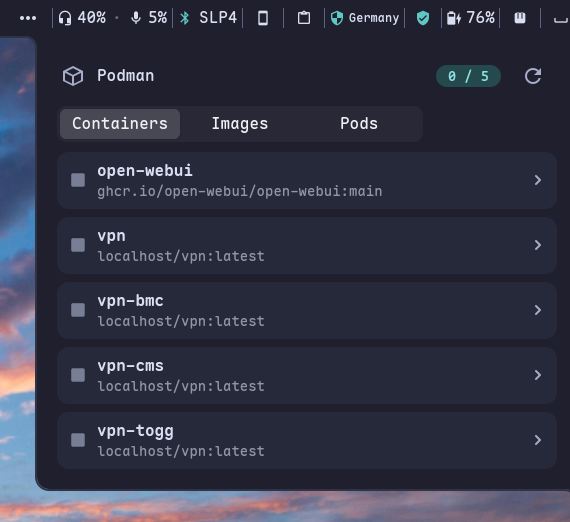
Task: Toggle the vpn-togg container status square
Action: (x=78, y=440)
